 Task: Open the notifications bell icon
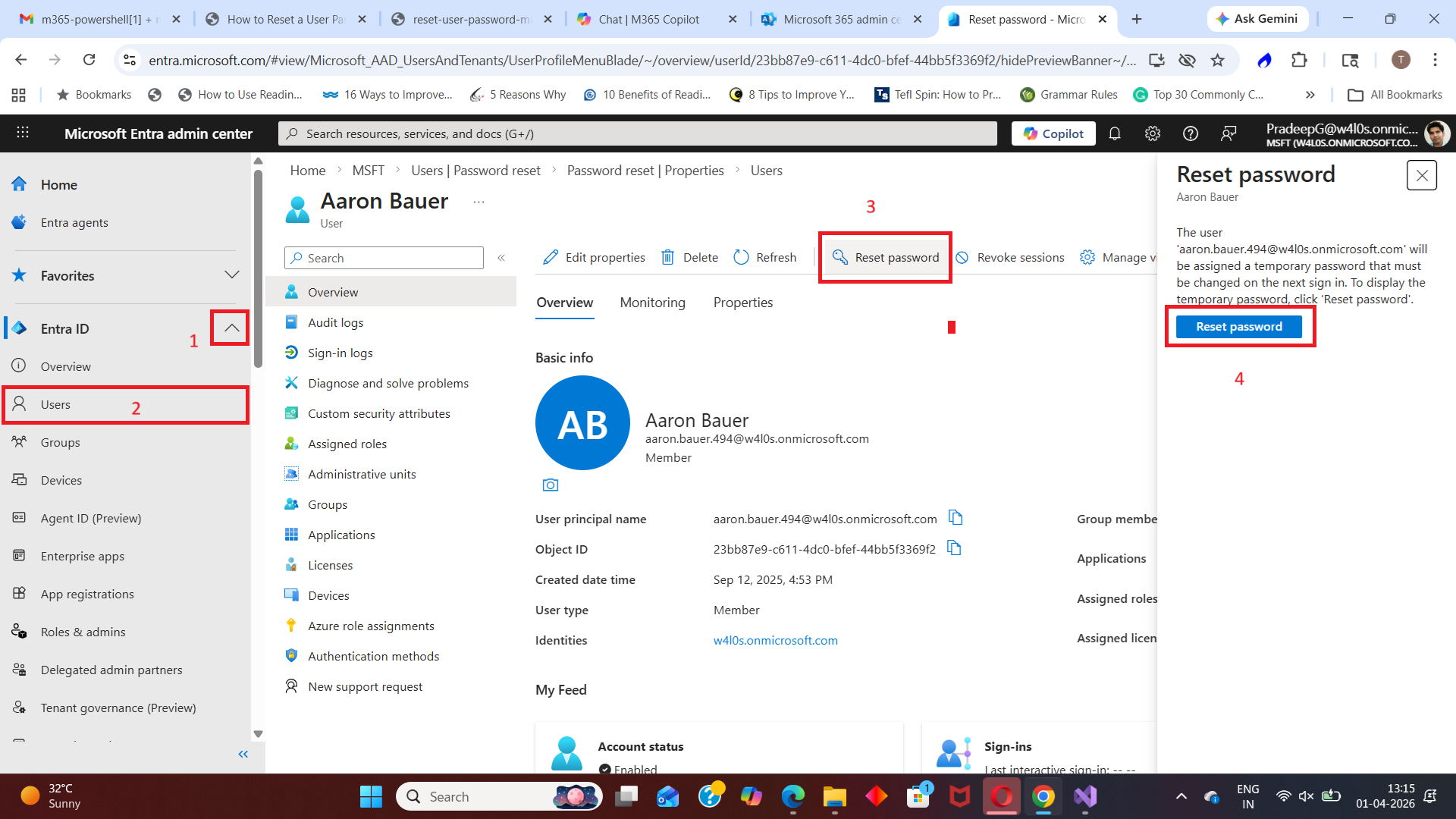pyautogui.click(x=1114, y=133)
